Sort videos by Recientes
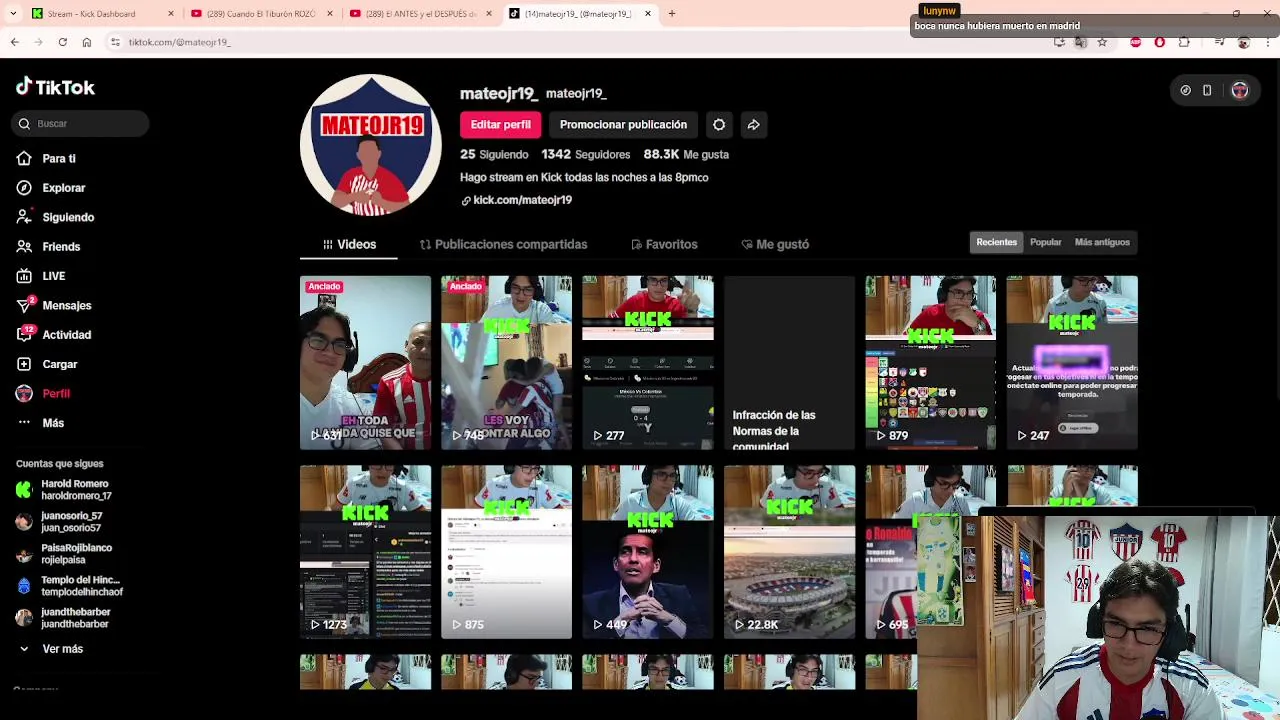The height and width of the screenshot is (720, 1280). point(997,242)
